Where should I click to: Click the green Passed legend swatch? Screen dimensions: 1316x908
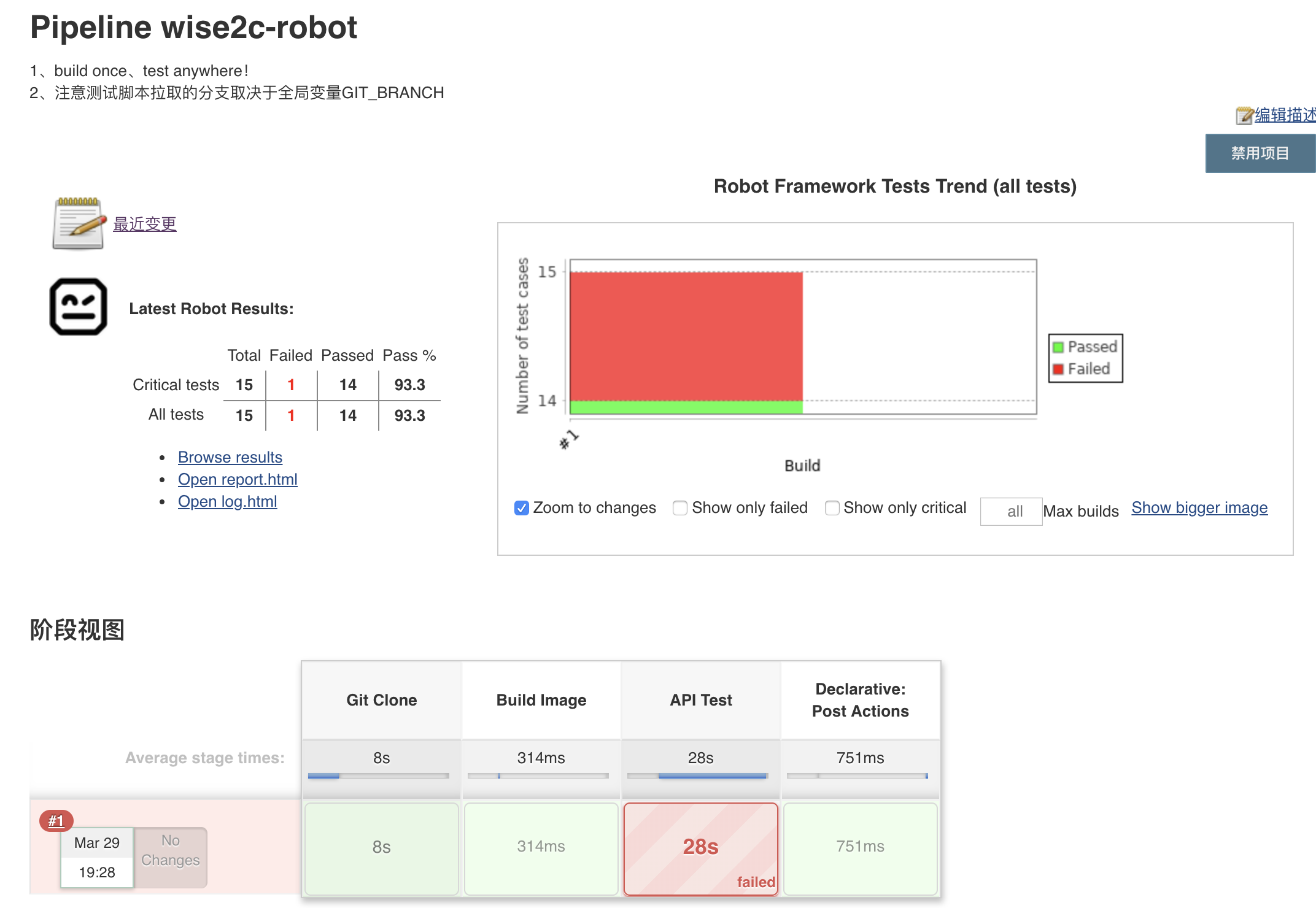(1058, 347)
